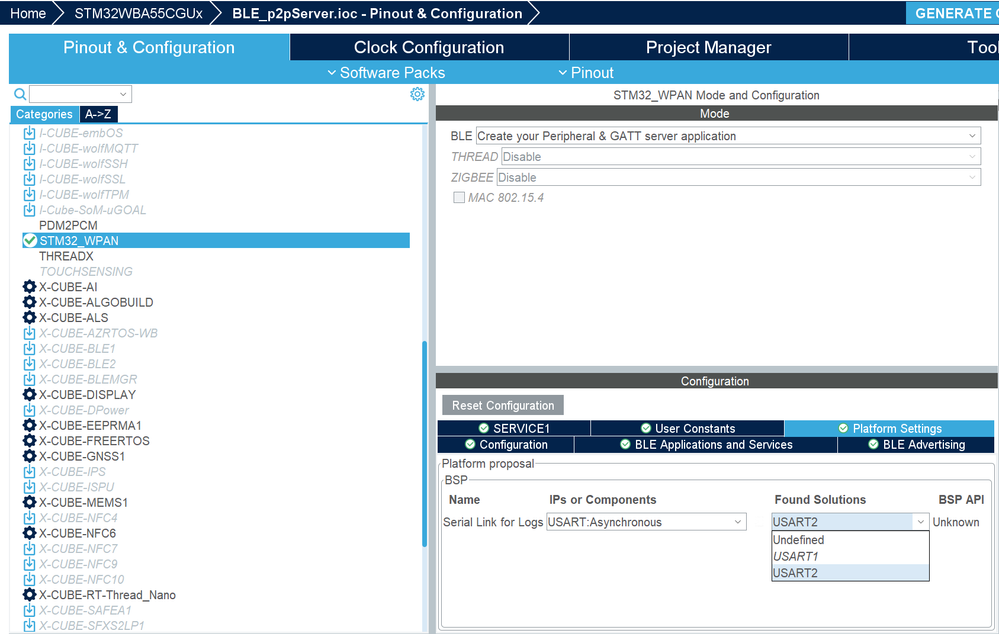Click the search magnifier icon

[x=20, y=94]
